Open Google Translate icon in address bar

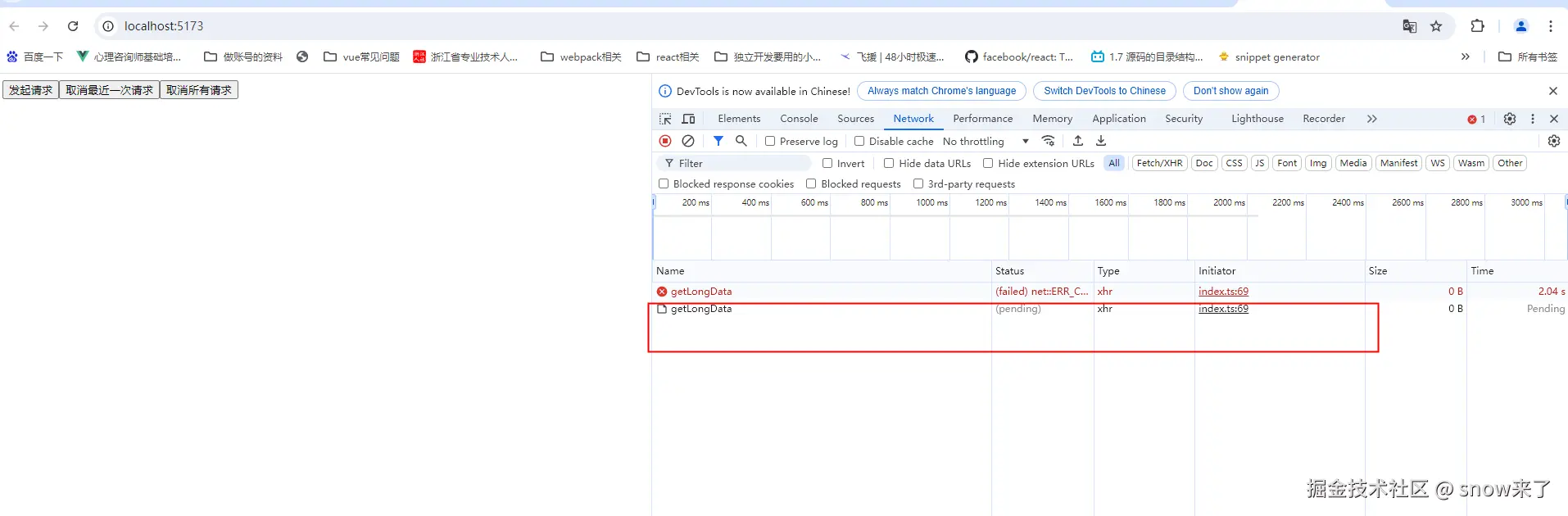1410,26
